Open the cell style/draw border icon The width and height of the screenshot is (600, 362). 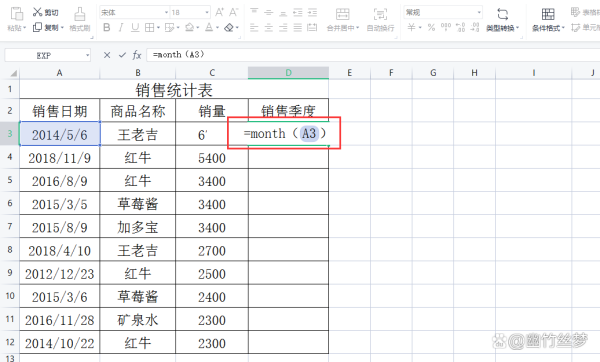169,28
